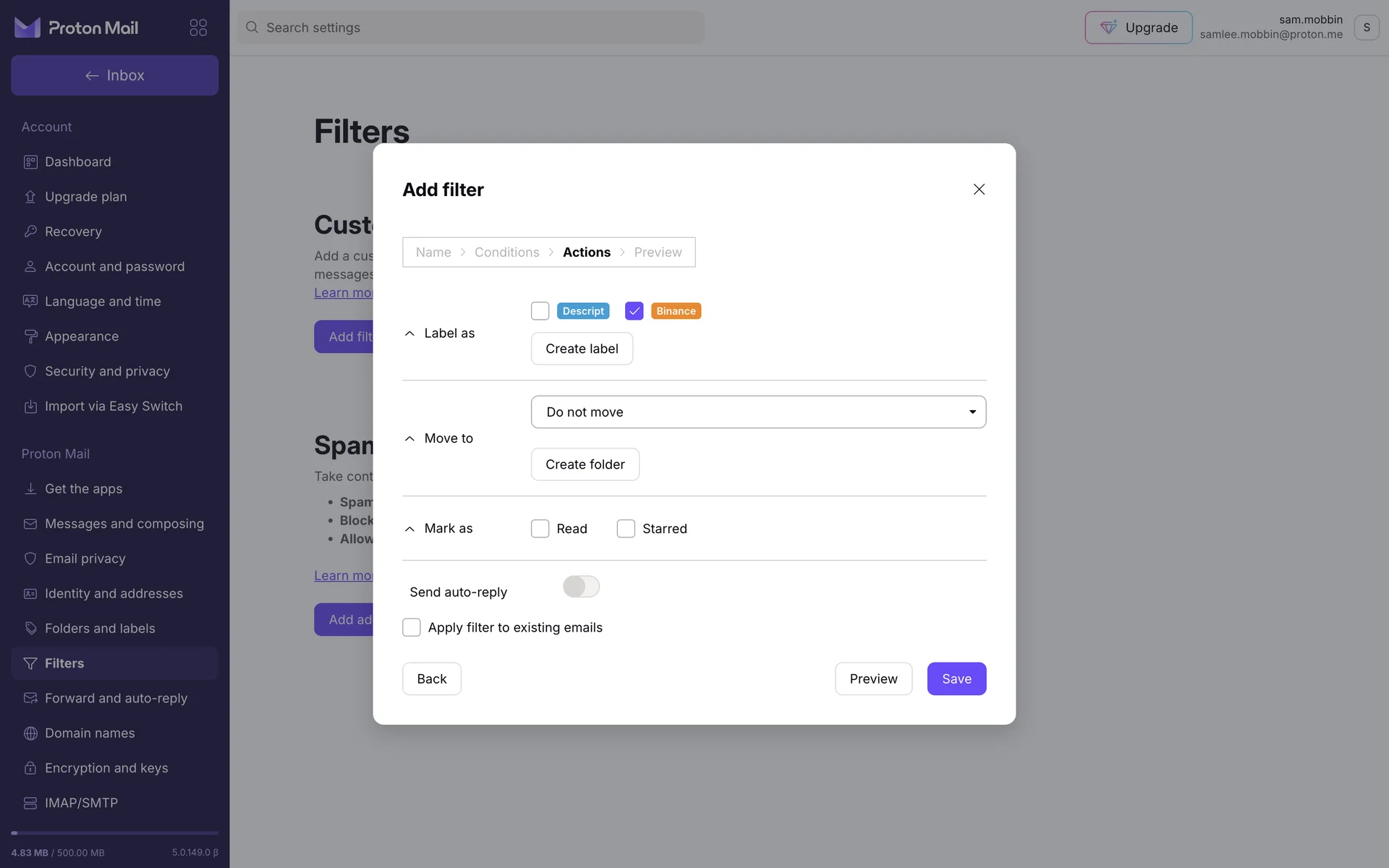
Task: Click the Save button
Action: coord(956,678)
